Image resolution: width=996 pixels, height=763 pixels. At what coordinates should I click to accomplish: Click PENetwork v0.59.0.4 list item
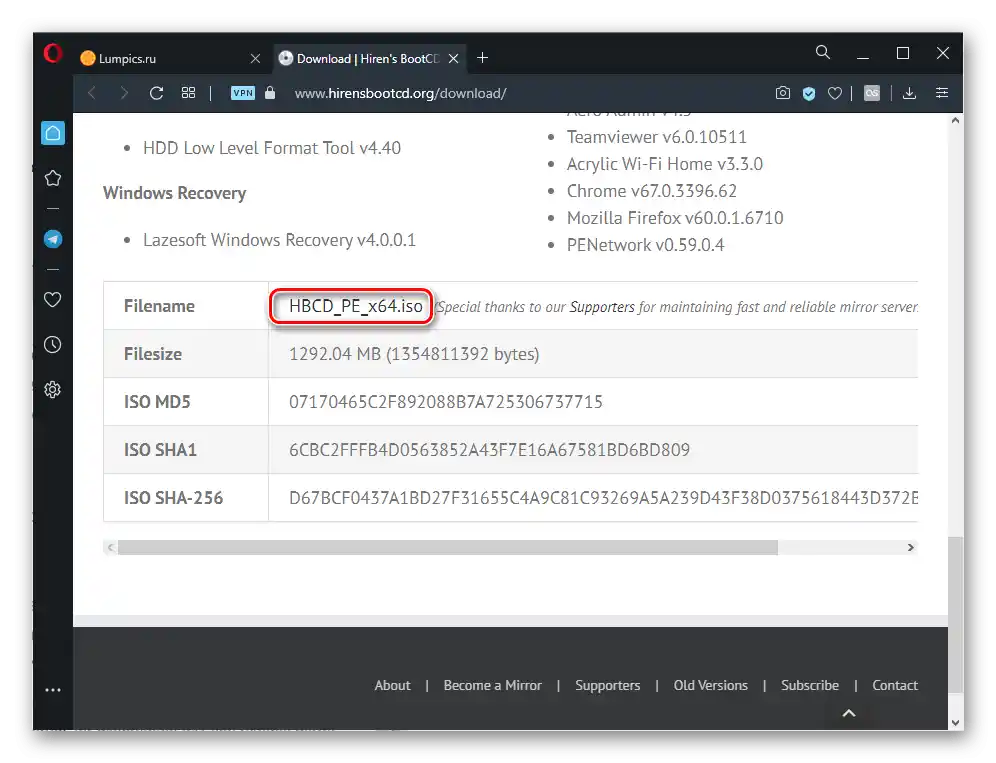(645, 245)
